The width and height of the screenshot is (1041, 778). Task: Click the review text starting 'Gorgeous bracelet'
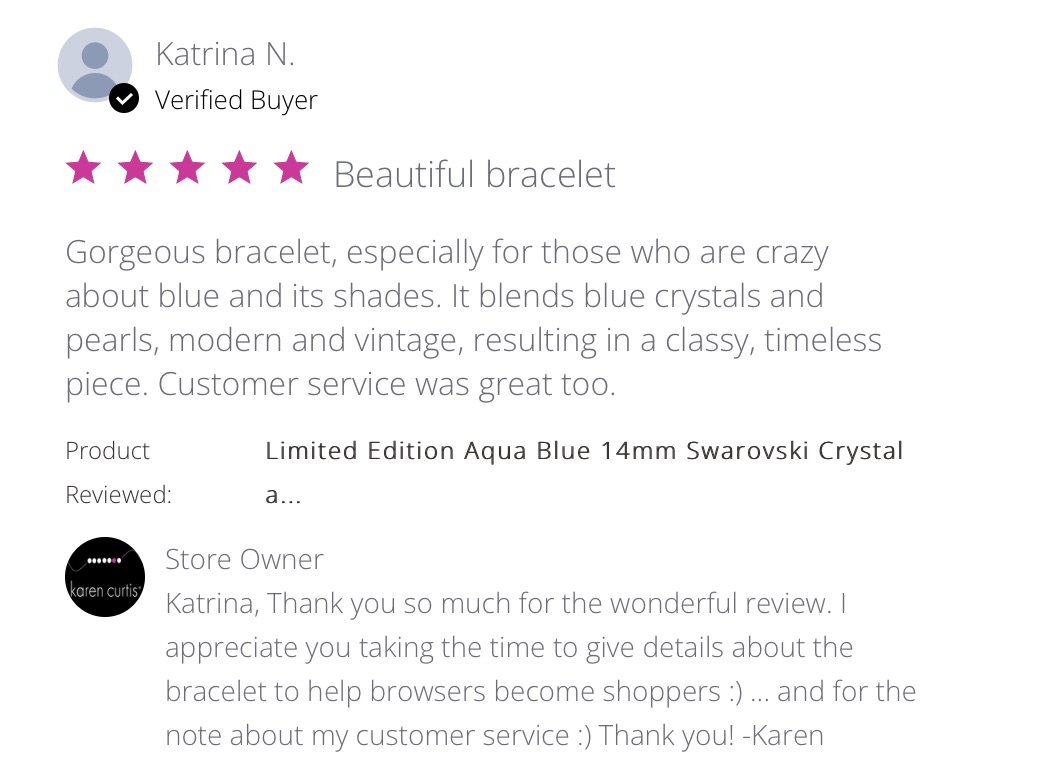[x=473, y=318]
